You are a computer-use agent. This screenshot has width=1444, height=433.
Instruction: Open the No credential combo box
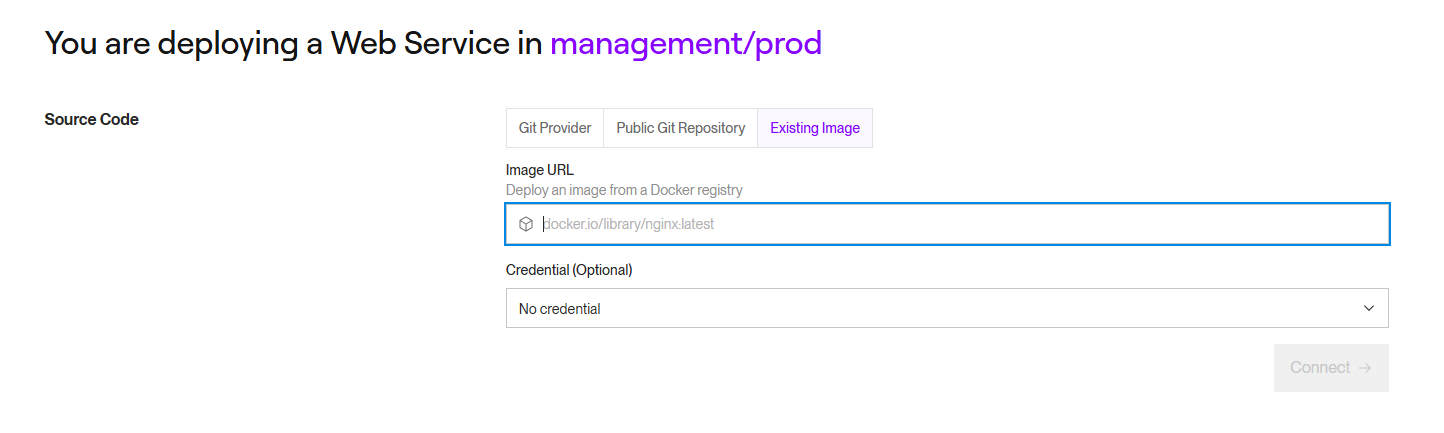(x=946, y=308)
